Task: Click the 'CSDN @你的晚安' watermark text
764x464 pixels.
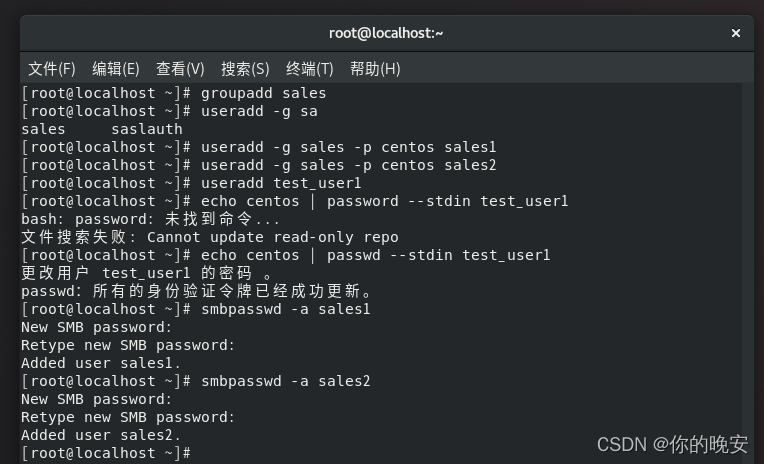Action: 672,443
